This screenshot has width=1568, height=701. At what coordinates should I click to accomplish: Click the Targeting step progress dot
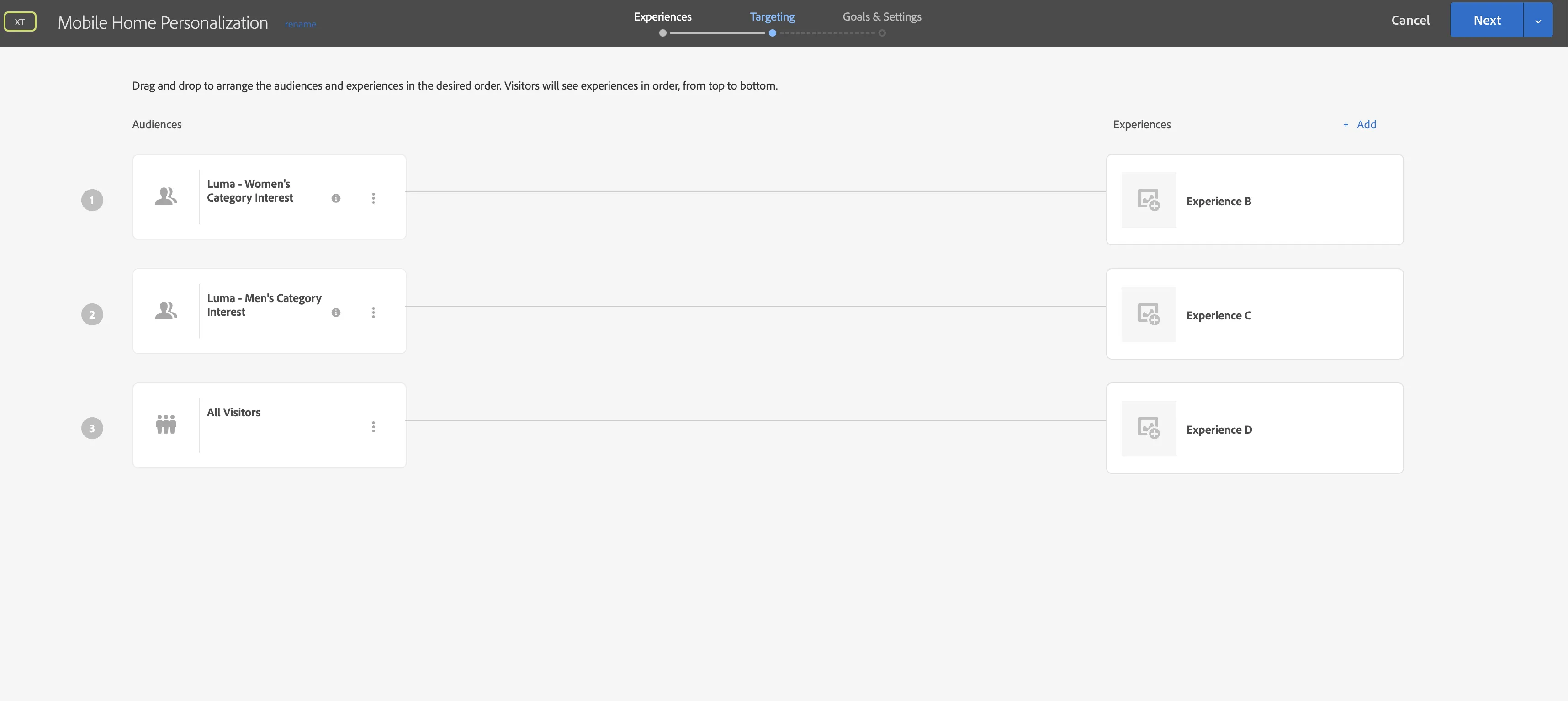pos(773,33)
